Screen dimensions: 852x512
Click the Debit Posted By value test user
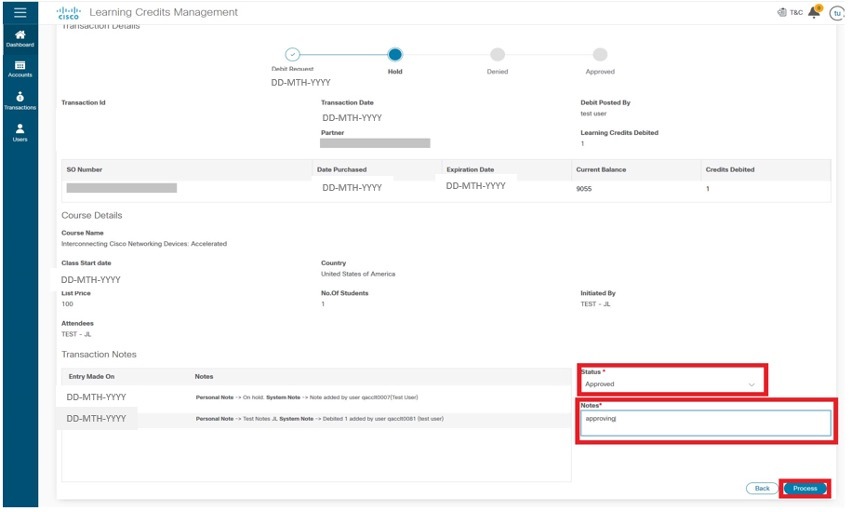(593, 114)
